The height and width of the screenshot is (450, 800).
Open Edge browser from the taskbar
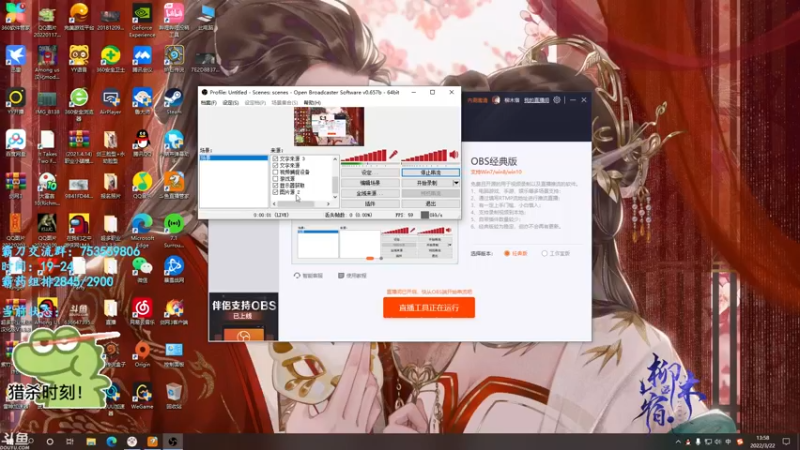tap(111, 441)
